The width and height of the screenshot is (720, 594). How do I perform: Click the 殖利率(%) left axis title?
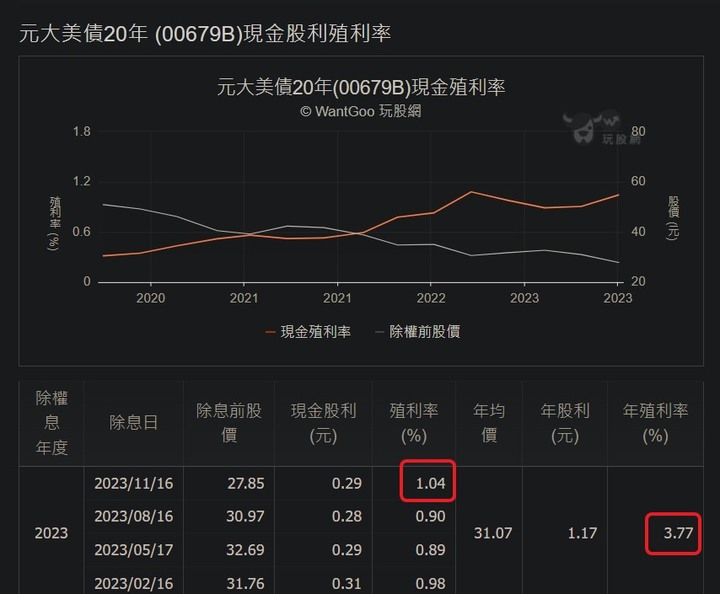[54, 224]
